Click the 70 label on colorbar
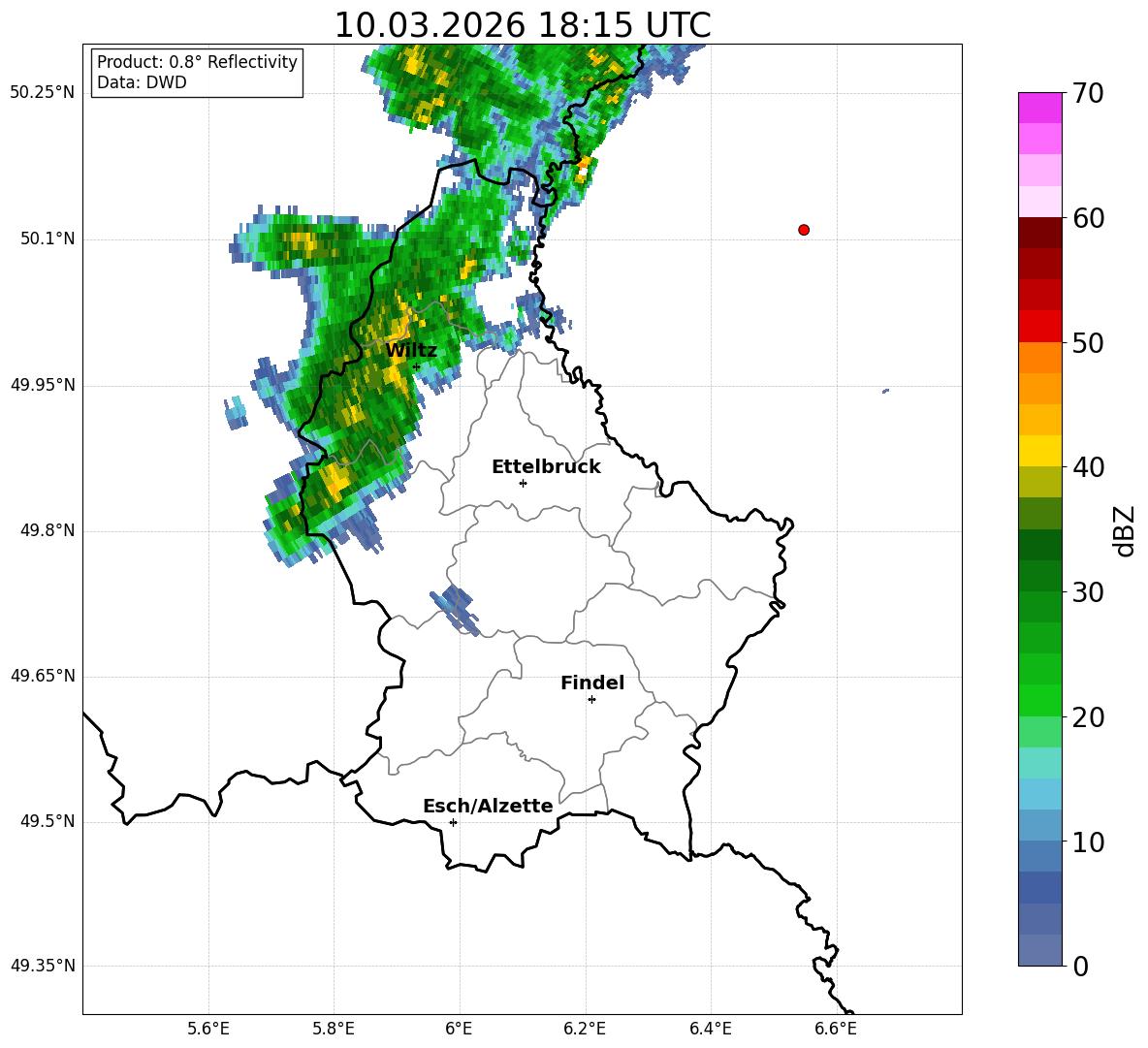 [x=1088, y=94]
